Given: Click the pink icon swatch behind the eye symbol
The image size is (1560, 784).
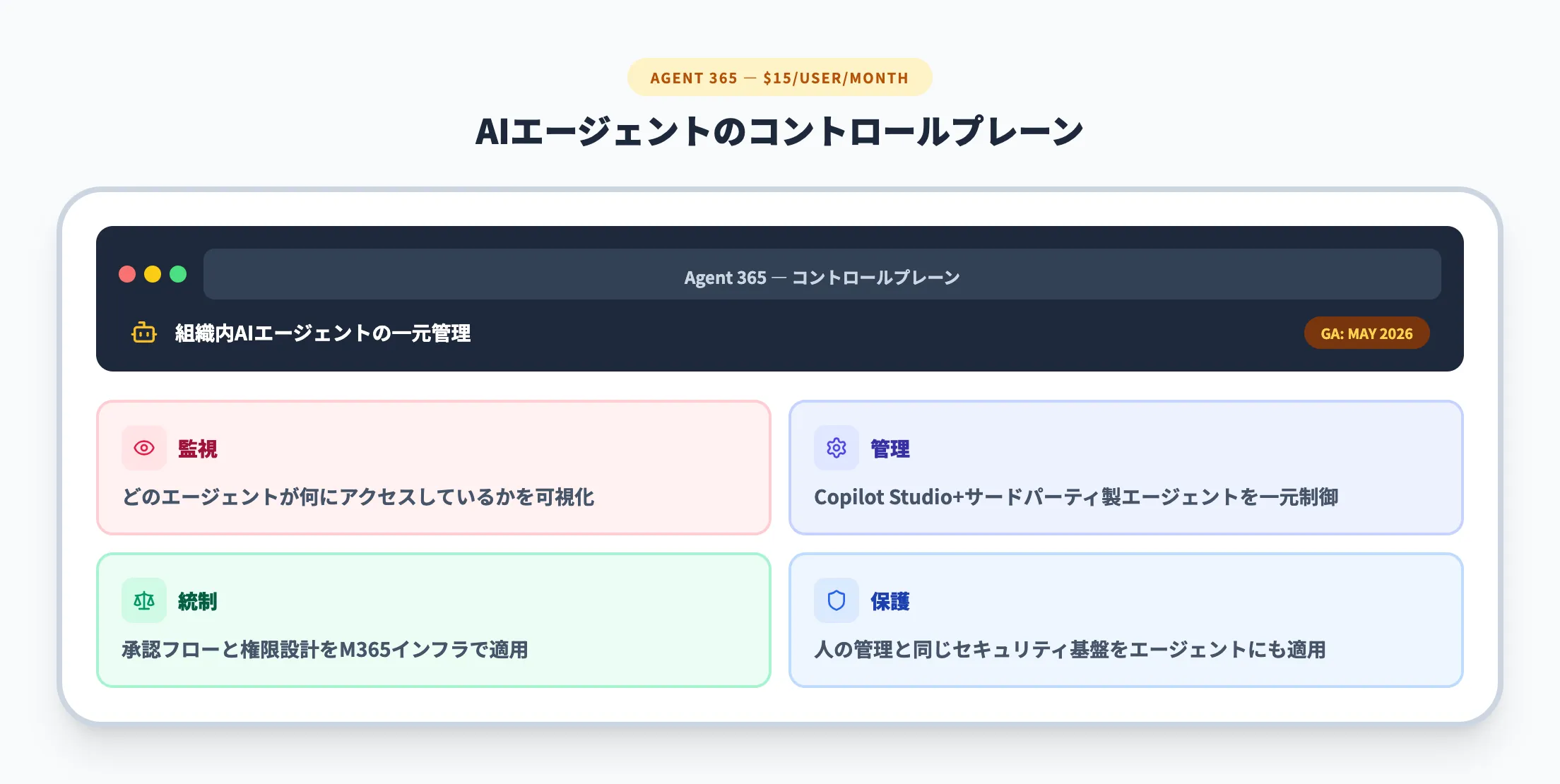Looking at the screenshot, I should (143, 448).
